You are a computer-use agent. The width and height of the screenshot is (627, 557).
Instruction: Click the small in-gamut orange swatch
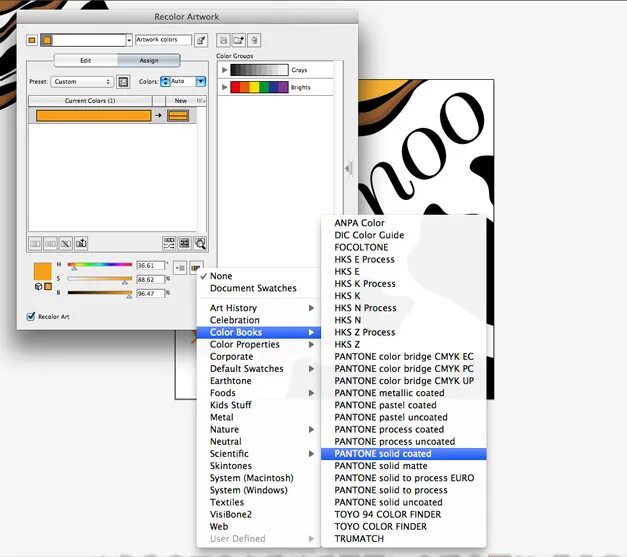pos(48,286)
